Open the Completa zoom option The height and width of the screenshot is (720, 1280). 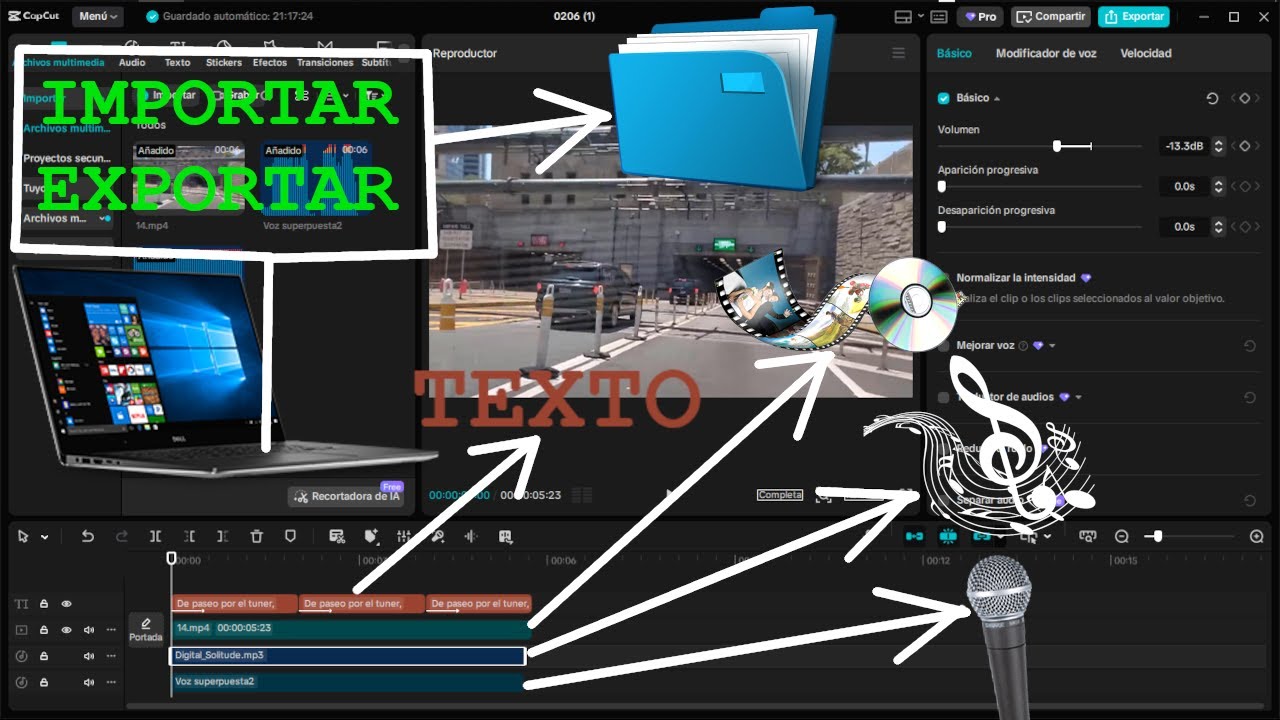780,495
